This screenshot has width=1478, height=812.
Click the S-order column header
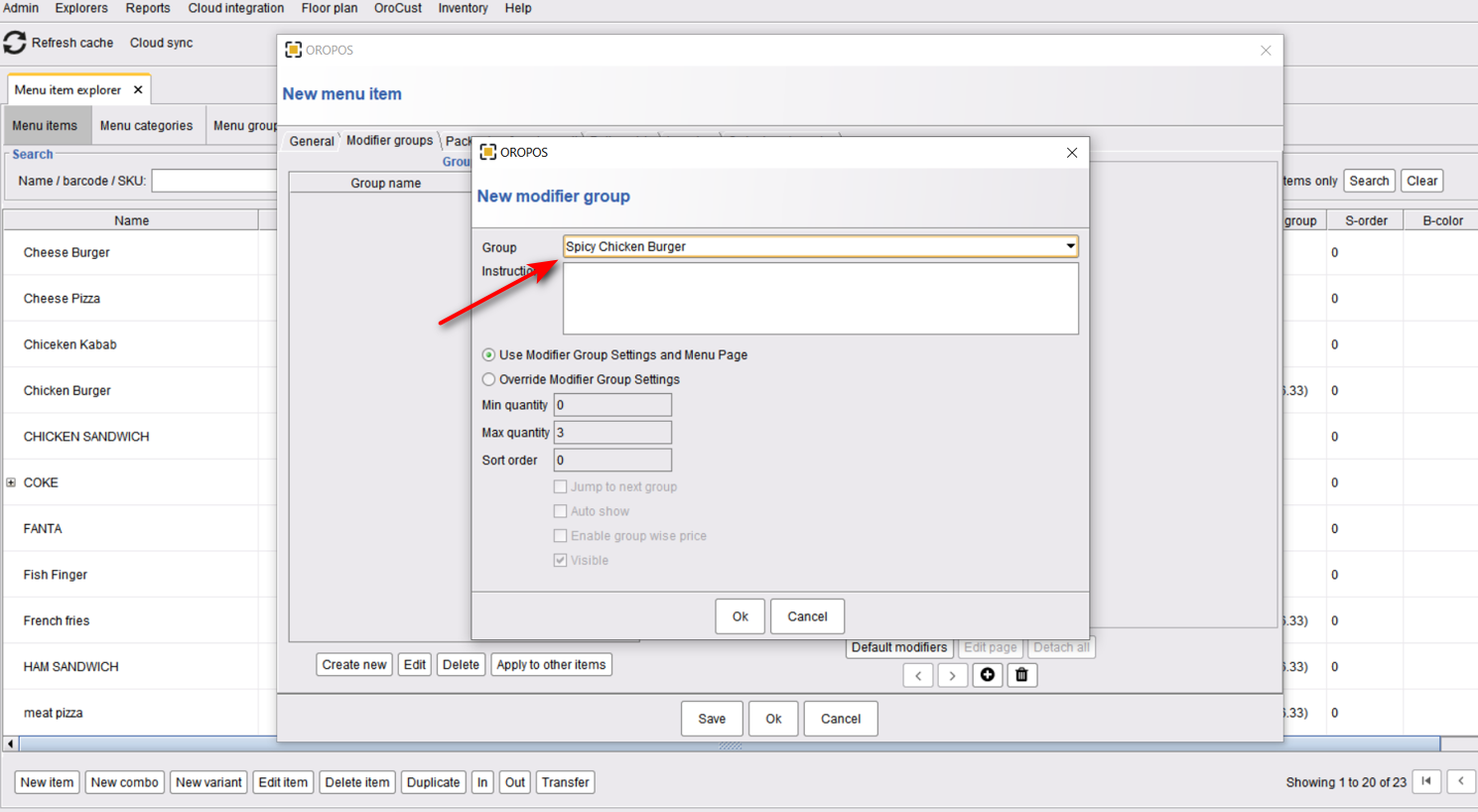pyautogui.click(x=1366, y=220)
